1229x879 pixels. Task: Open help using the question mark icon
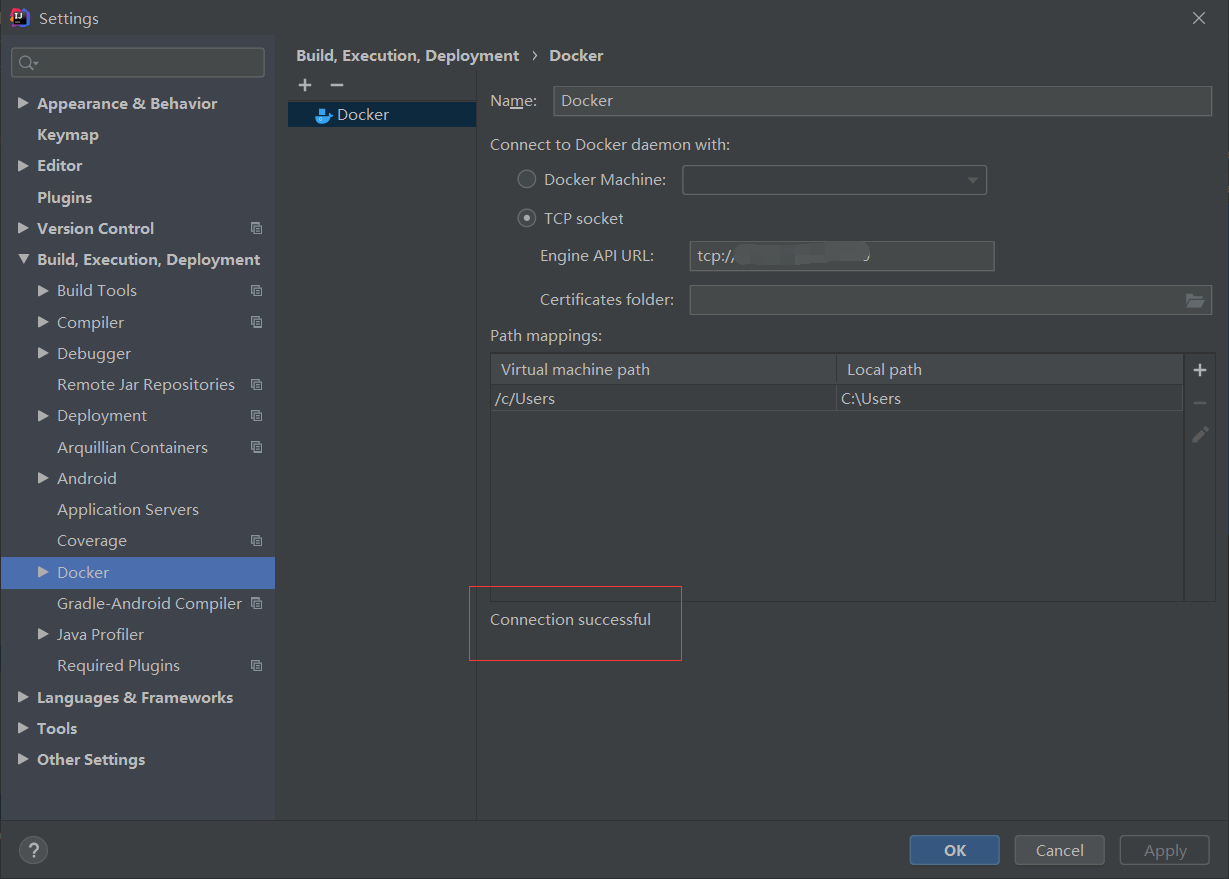click(x=33, y=849)
